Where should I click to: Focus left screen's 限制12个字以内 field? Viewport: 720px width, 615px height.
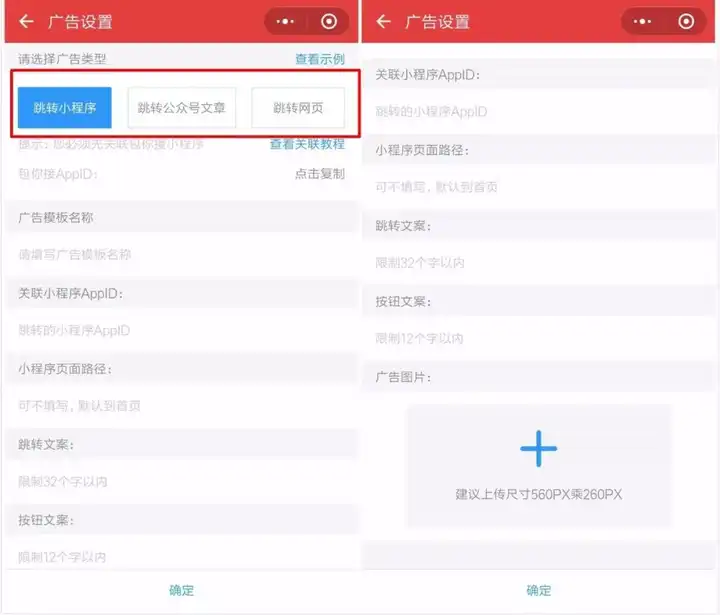pyautogui.click(x=181, y=557)
